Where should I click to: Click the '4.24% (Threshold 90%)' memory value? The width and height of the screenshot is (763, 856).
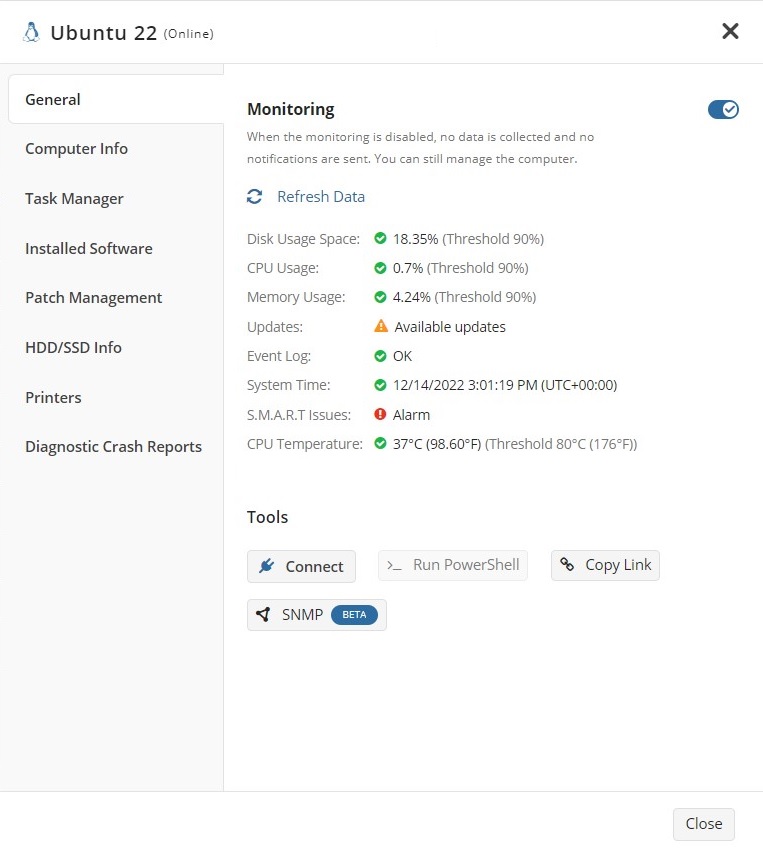click(x=464, y=297)
